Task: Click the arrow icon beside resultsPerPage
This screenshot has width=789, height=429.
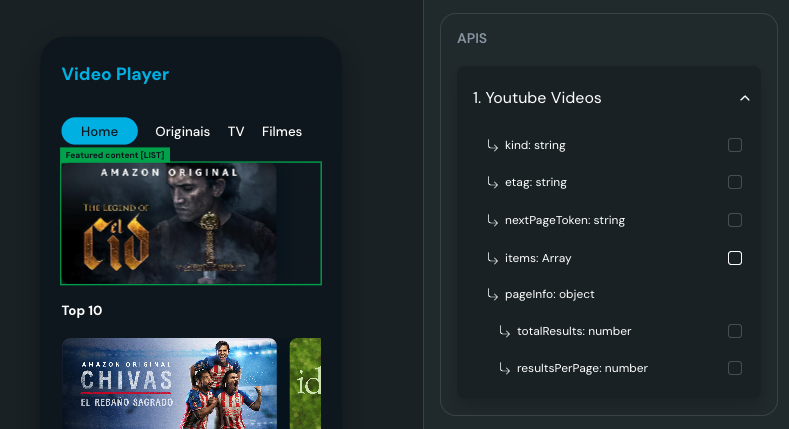Action: click(x=504, y=368)
